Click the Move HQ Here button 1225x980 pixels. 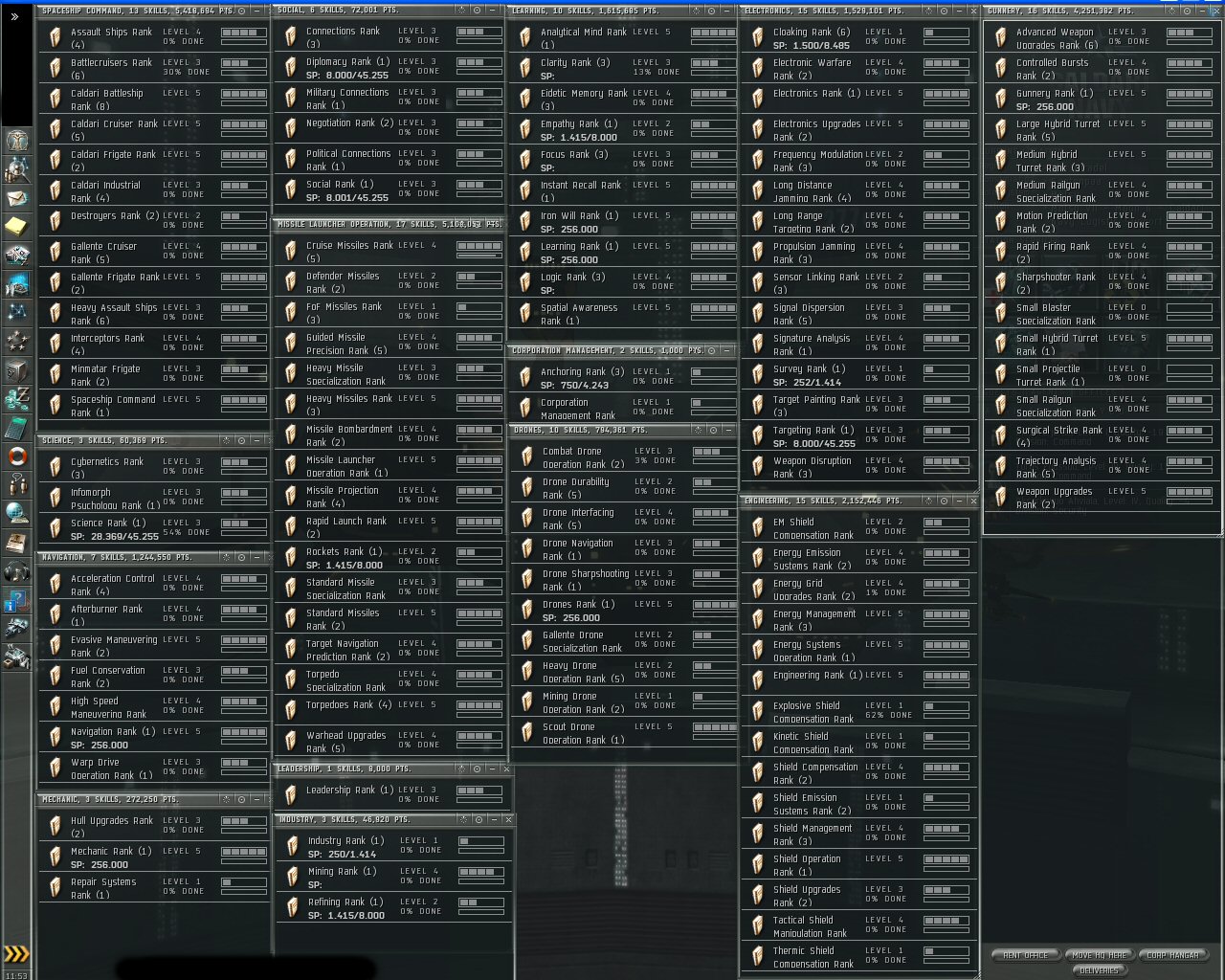pos(1100,955)
